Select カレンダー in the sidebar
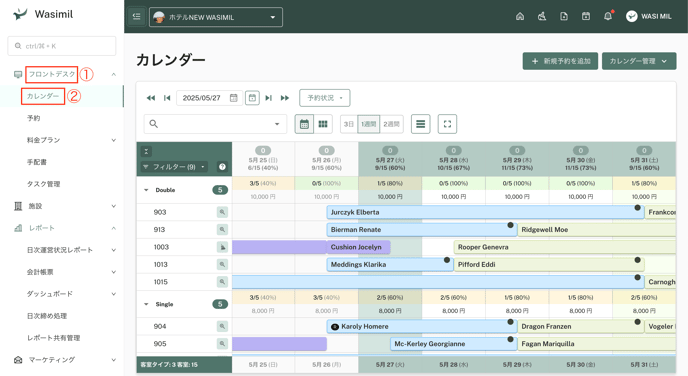Image resolution: width=688 pixels, height=376 pixels. click(43, 96)
